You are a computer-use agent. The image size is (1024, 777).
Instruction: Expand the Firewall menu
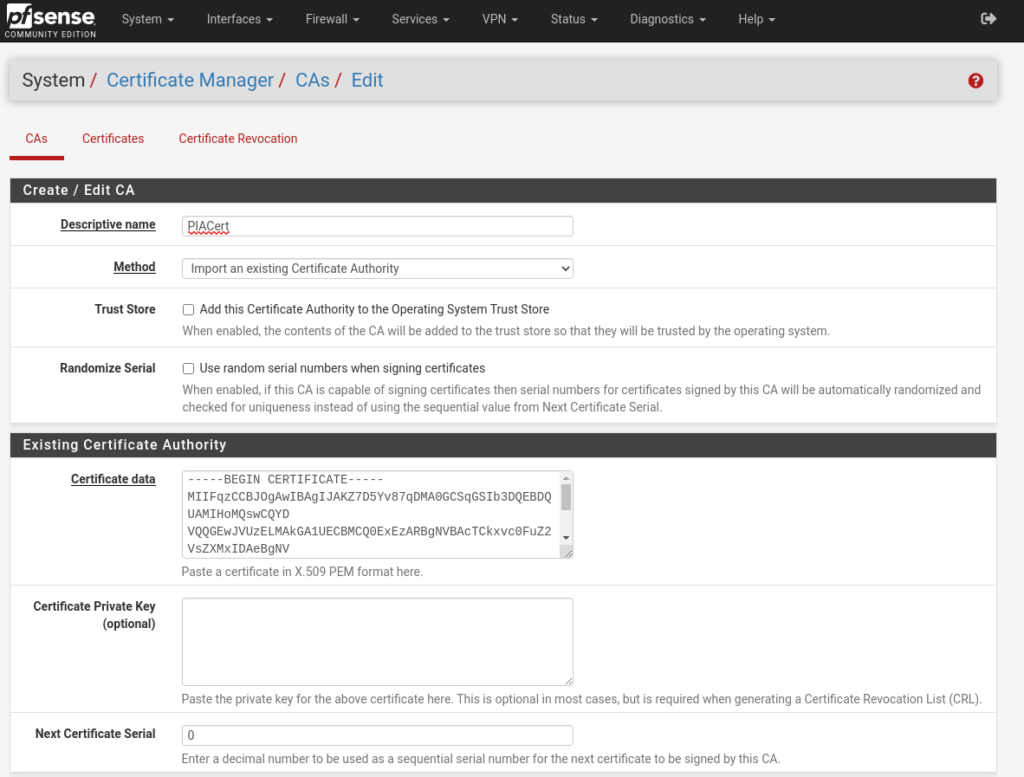[332, 19]
